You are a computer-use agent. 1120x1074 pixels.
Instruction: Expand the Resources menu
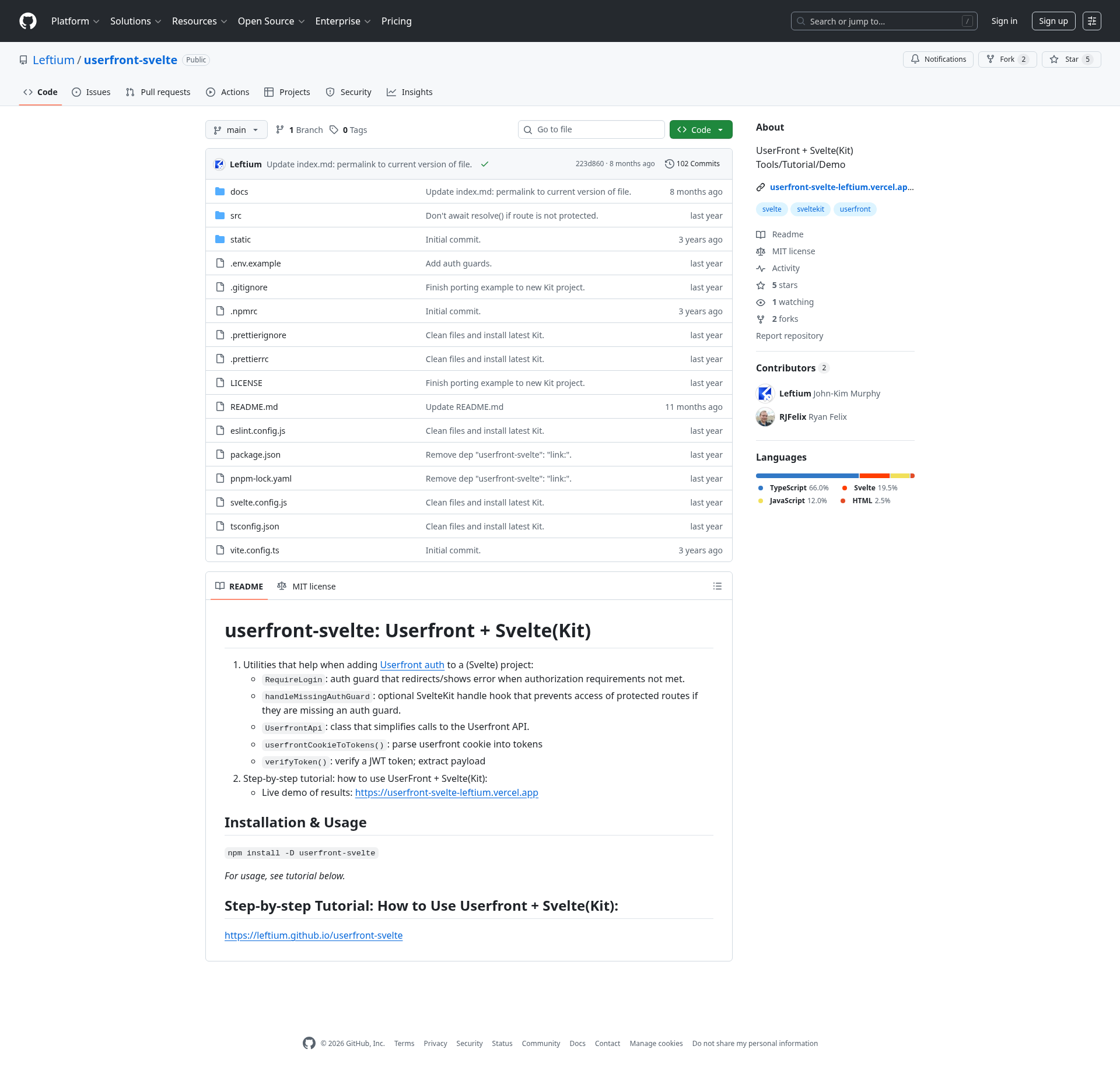point(199,21)
